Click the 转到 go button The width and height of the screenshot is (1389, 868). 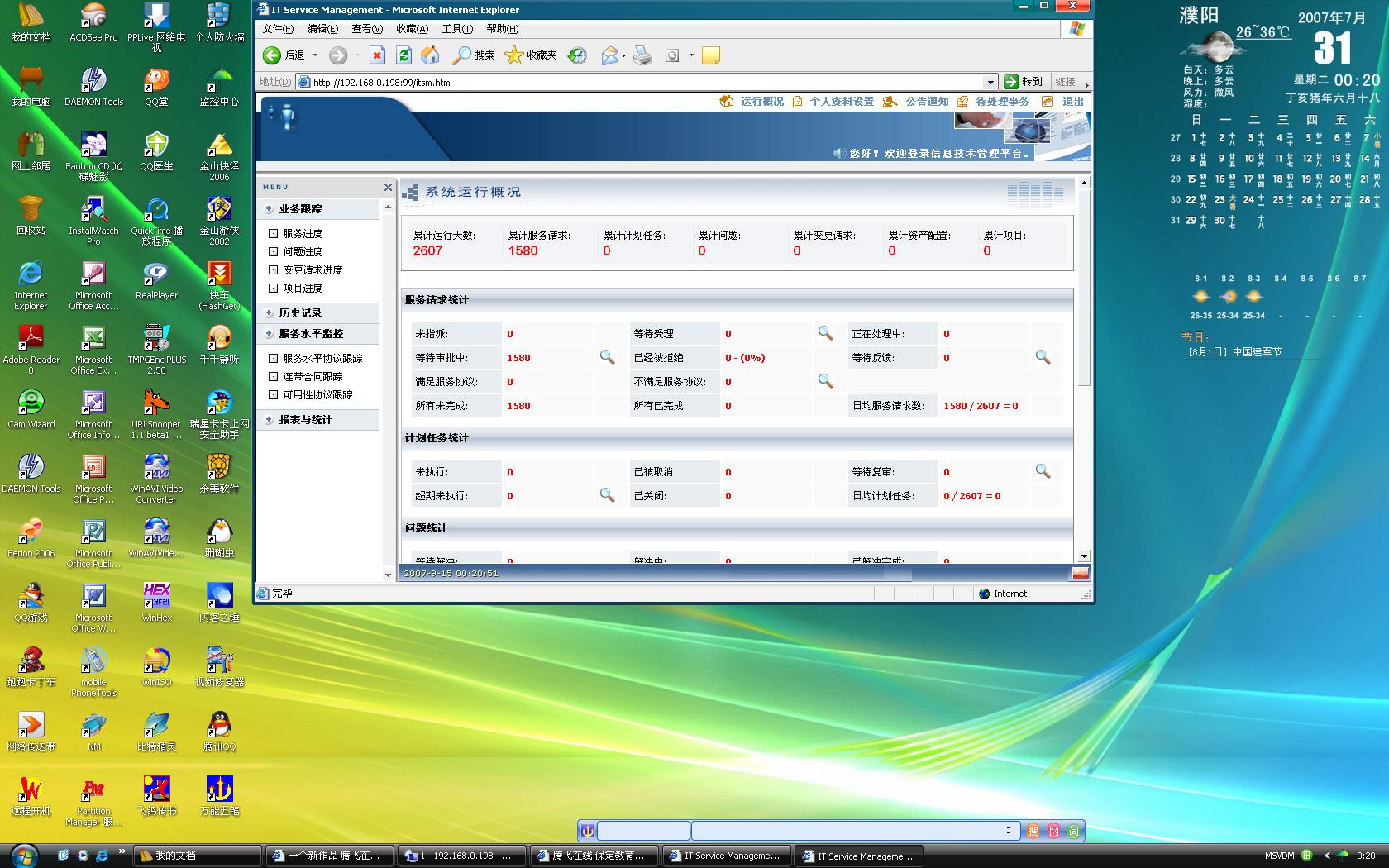pyautogui.click(x=1023, y=82)
